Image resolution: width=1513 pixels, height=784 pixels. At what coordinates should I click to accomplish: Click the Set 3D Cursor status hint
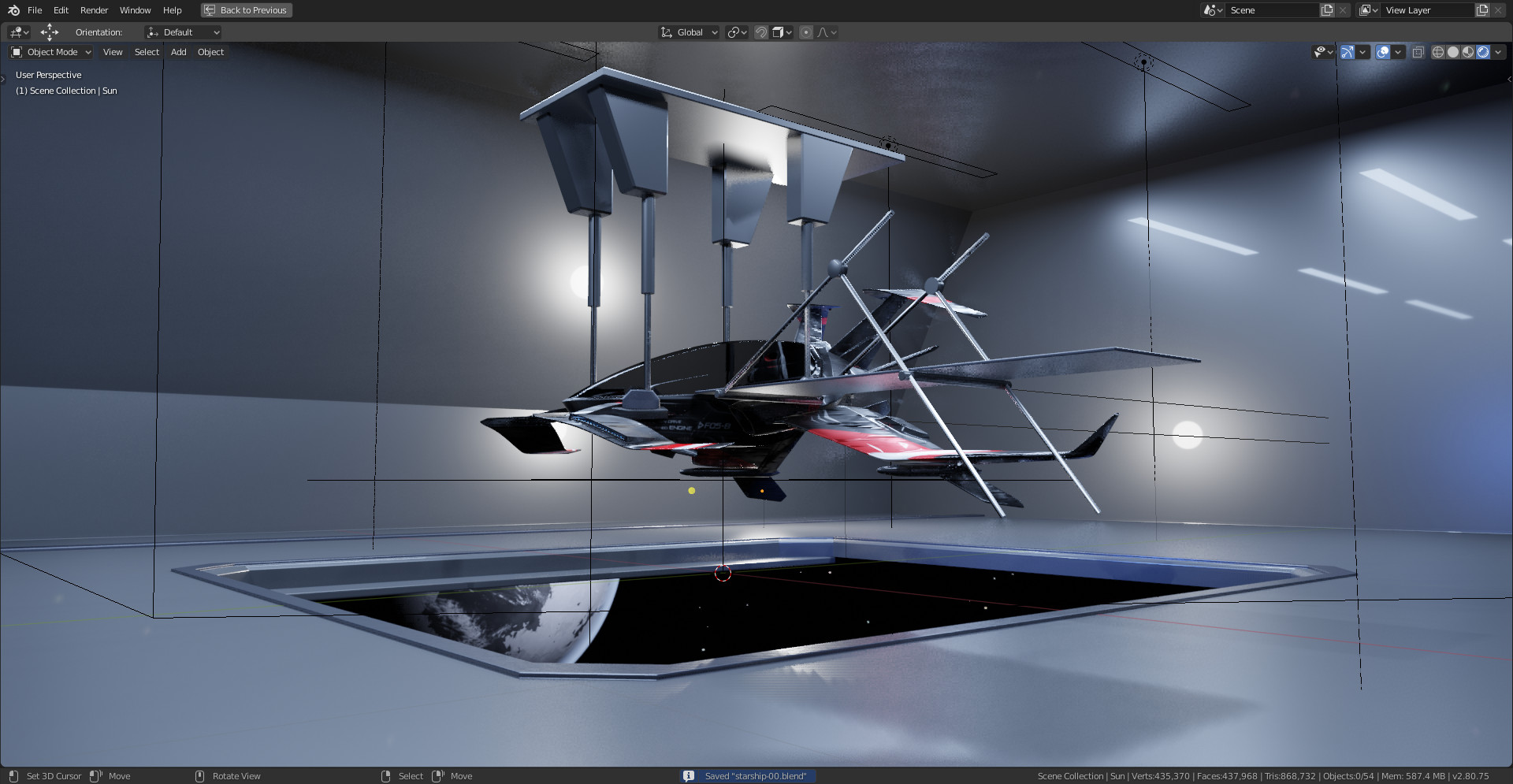pyautogui.click(x=54, y=776)
